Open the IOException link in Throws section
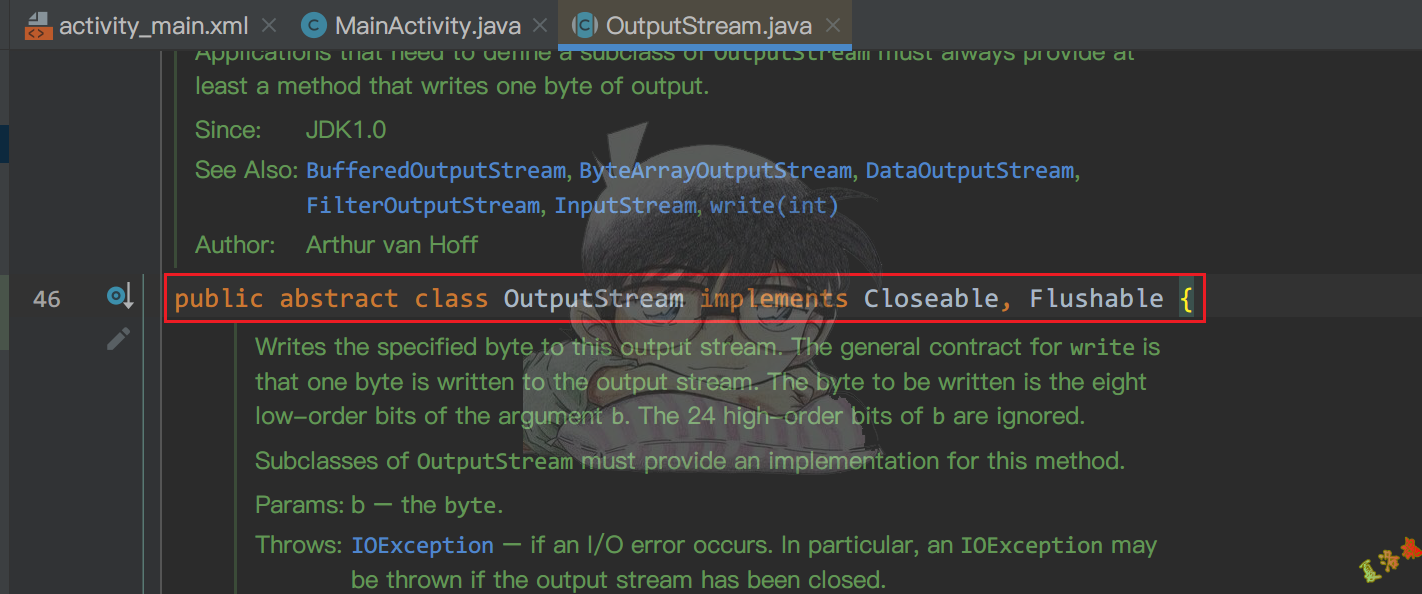 pos(421,545)
